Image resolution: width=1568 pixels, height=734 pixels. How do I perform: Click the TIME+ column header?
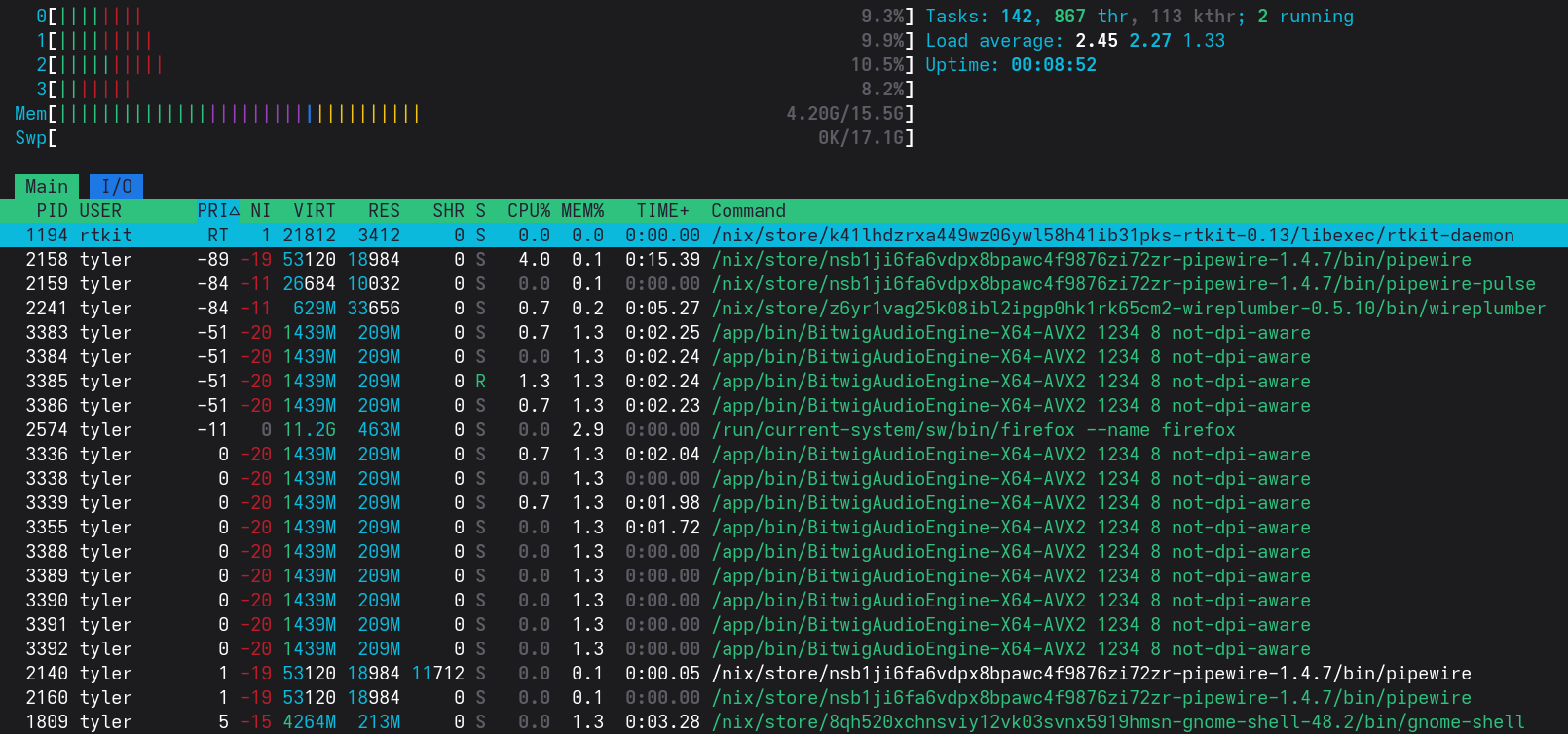click(662, 211)
